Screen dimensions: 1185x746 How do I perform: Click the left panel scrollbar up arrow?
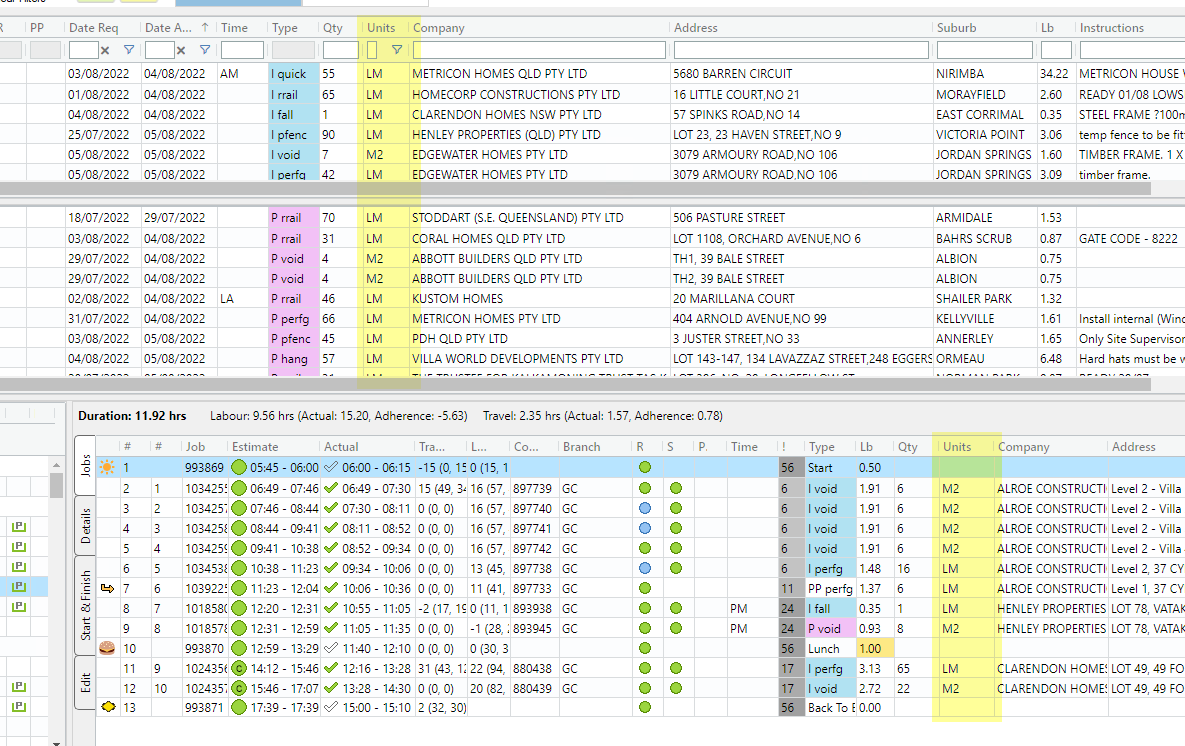57,464
